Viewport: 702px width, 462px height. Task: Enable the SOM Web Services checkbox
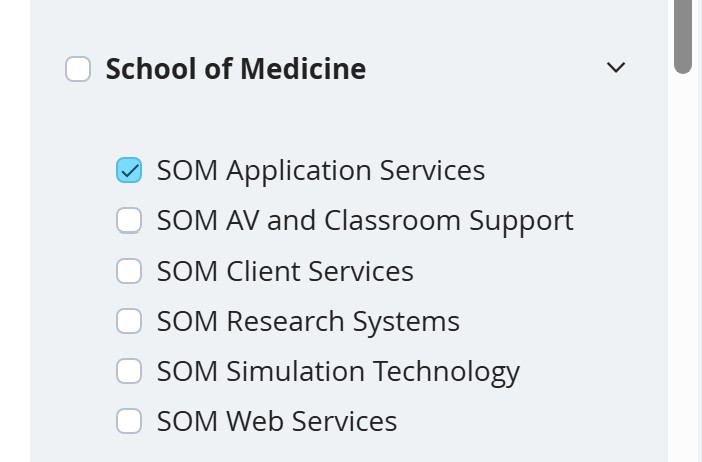coord(129,421)
